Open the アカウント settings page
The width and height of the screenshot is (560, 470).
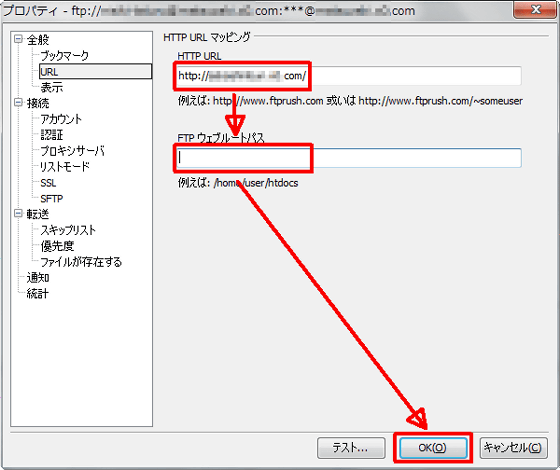coord(61,119)
